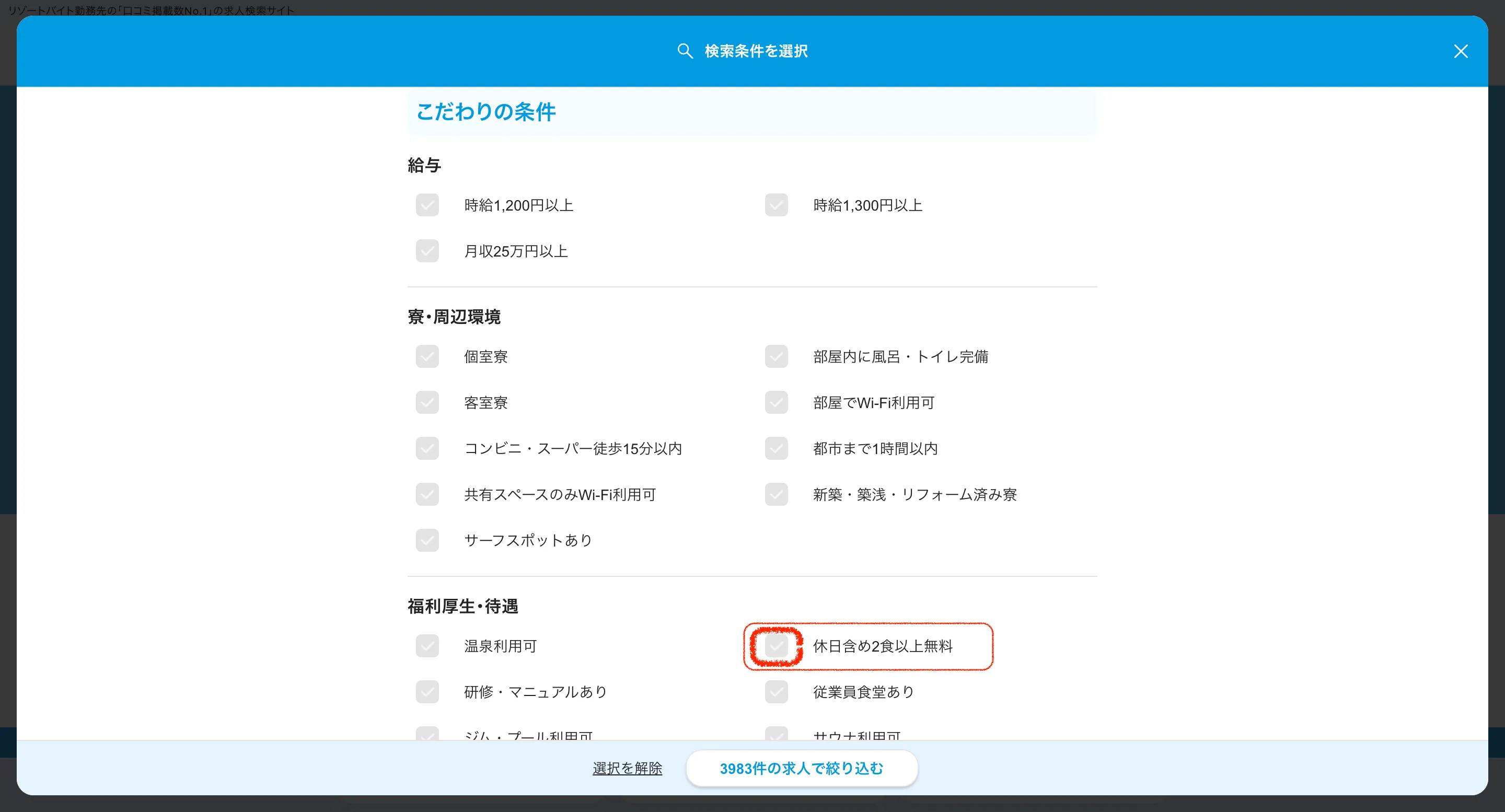This screenshot has width=1505, height=812.
Task: Toggle 部屋内に風呂・トイレ完備 option
Action: tap(776, 356)
